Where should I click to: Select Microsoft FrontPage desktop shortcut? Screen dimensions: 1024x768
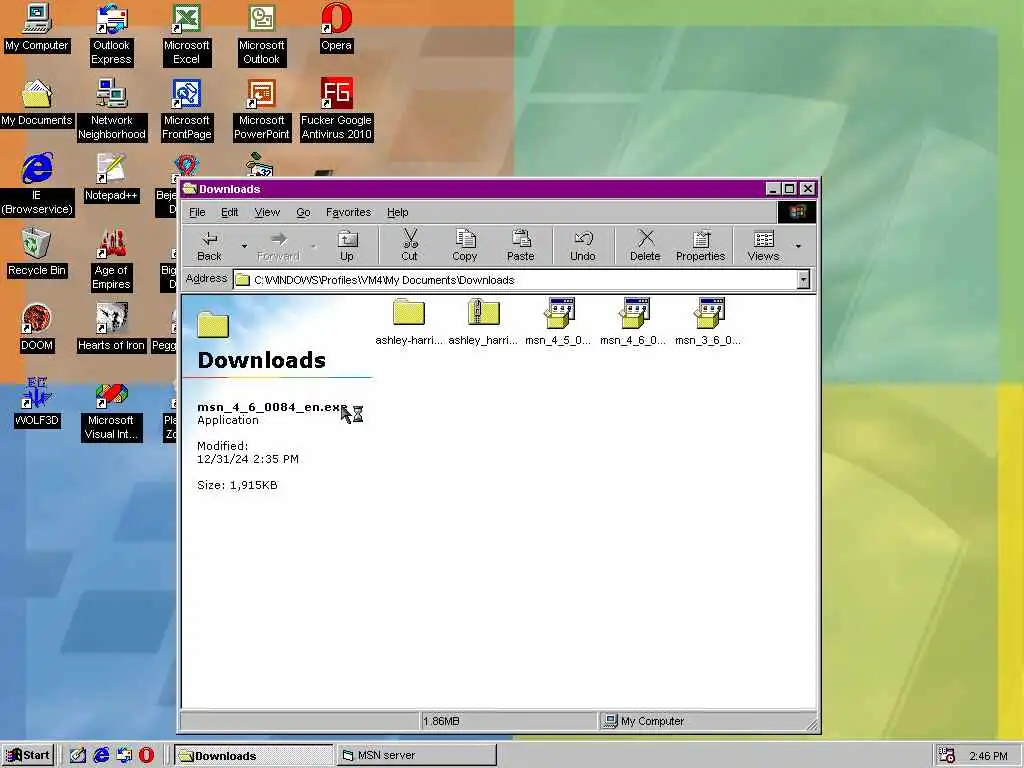point(186,110)
